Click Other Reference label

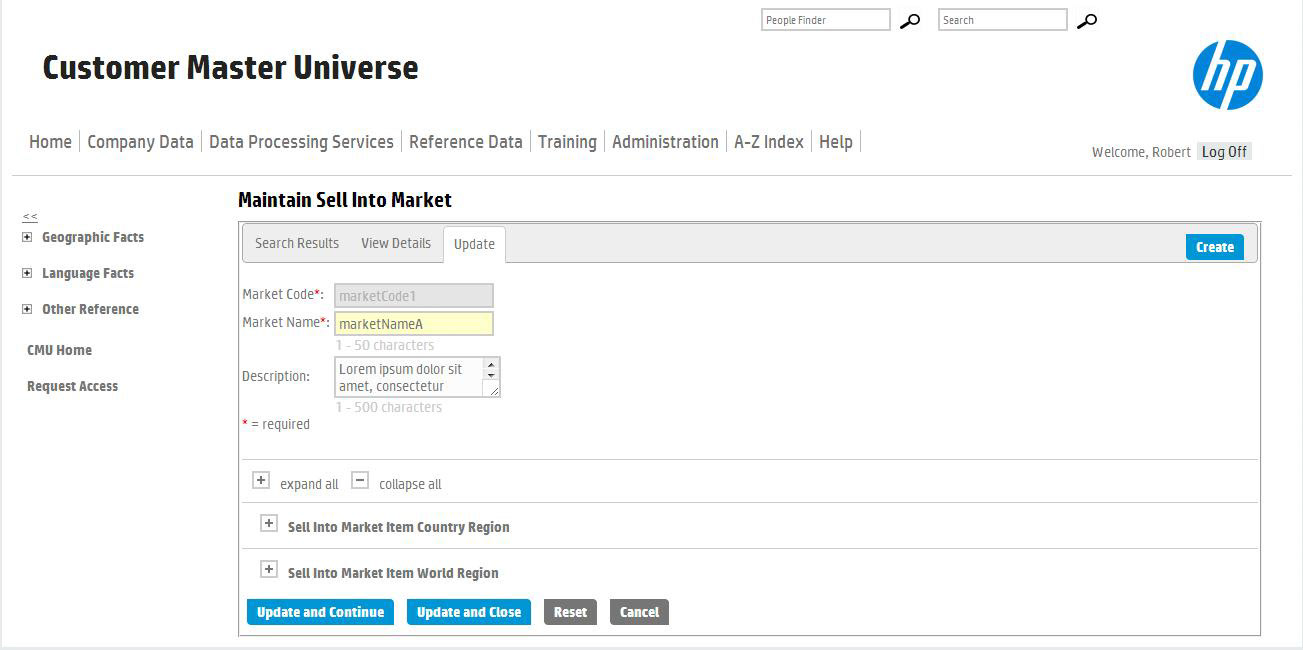pyautogui.click(x=90, y=309)
